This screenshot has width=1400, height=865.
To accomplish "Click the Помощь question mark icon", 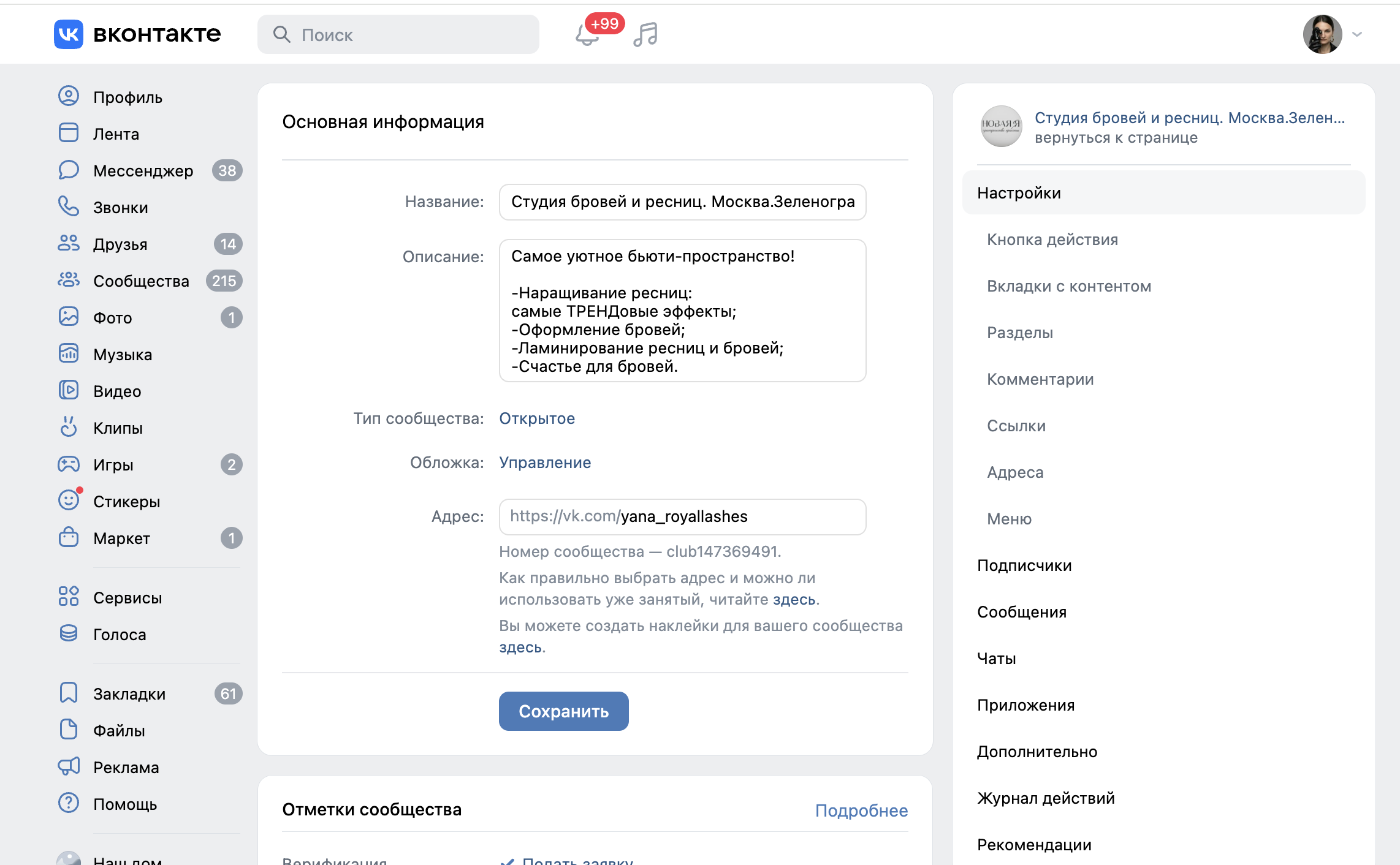I will [x=69, y=803].
